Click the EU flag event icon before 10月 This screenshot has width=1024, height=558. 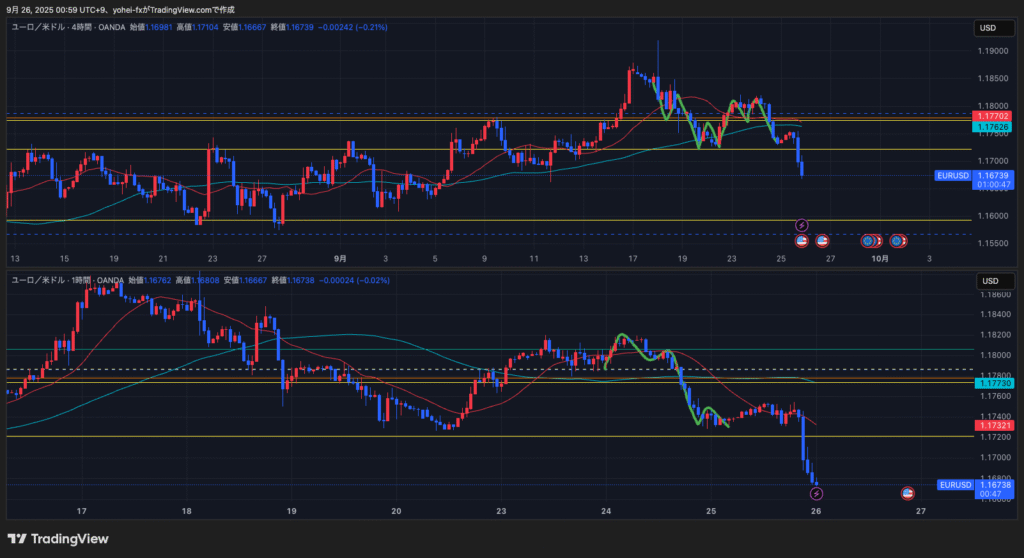click(868, 241)
